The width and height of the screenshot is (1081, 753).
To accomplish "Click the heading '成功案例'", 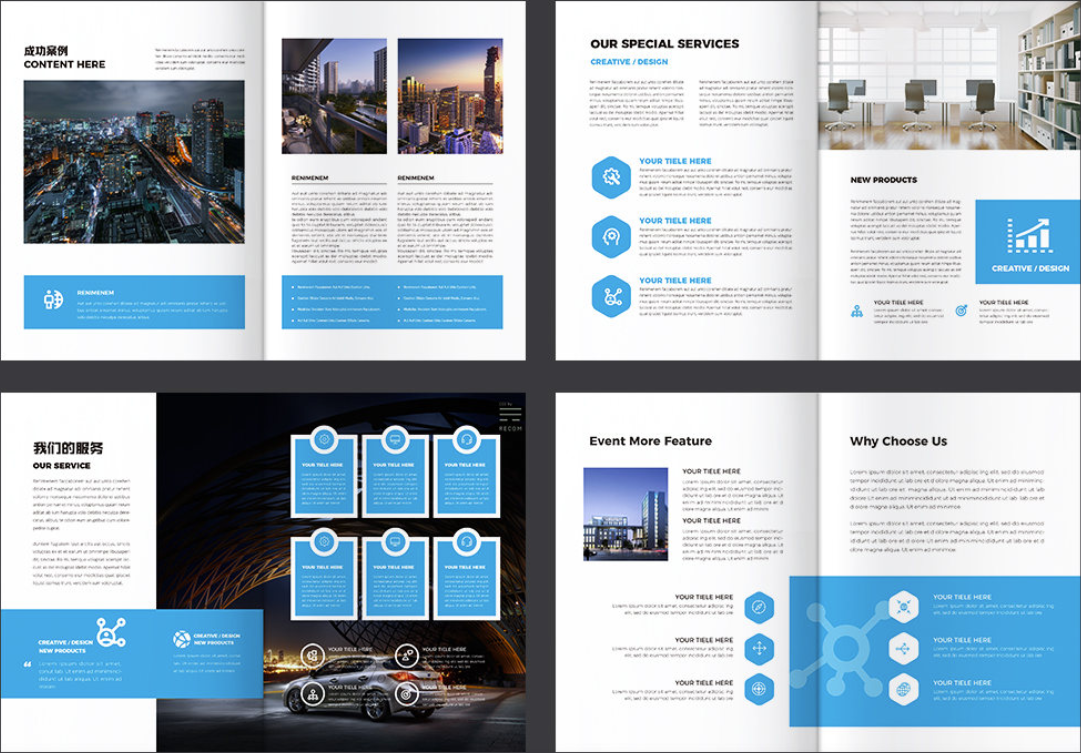I will click(46, 50).
